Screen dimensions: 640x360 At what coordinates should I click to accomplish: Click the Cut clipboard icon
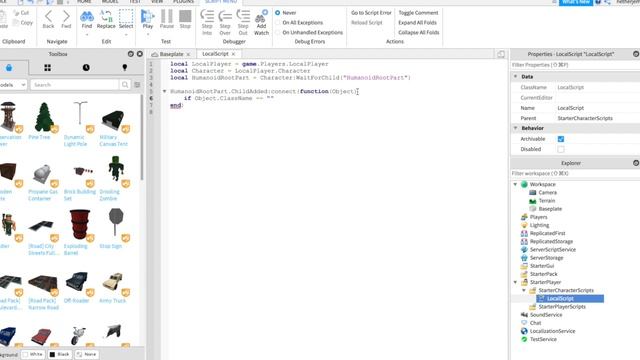point(20,13)
